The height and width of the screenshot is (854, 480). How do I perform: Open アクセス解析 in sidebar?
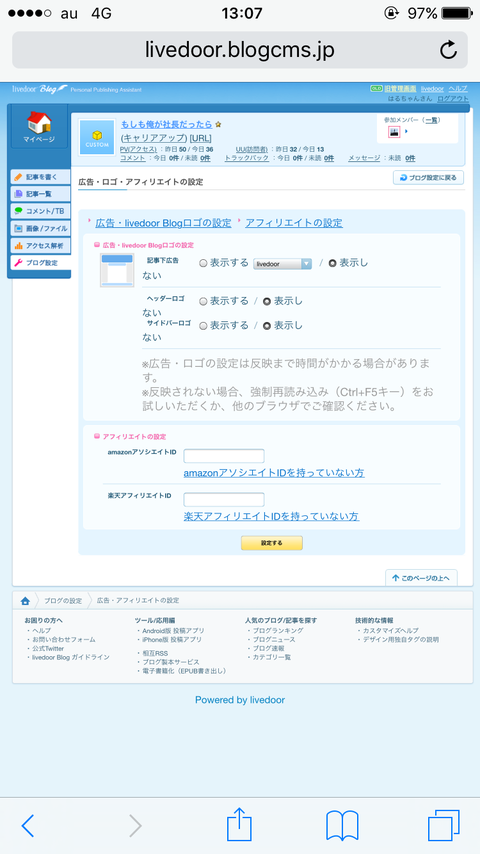(41, 246)
